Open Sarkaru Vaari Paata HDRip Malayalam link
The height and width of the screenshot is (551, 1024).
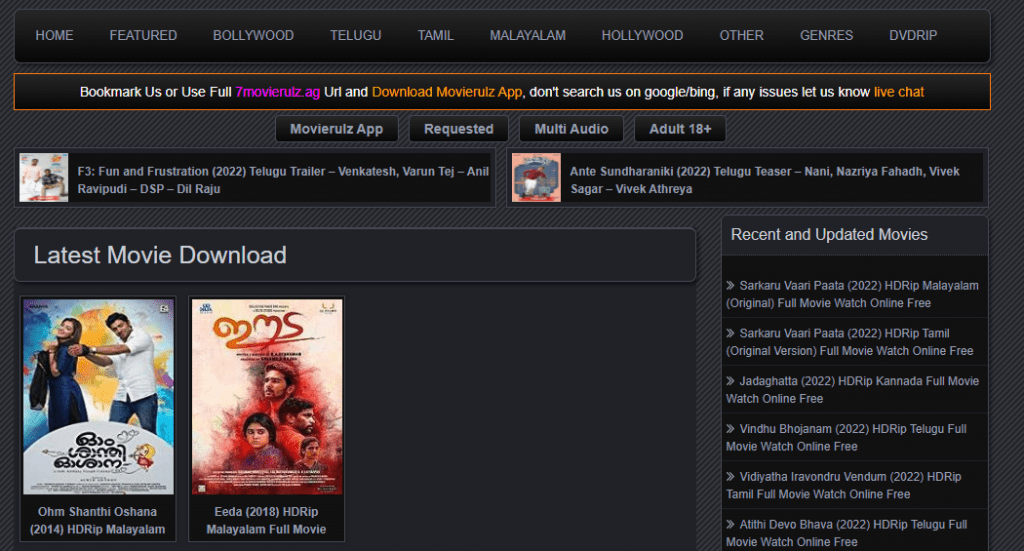pos(852,294)
